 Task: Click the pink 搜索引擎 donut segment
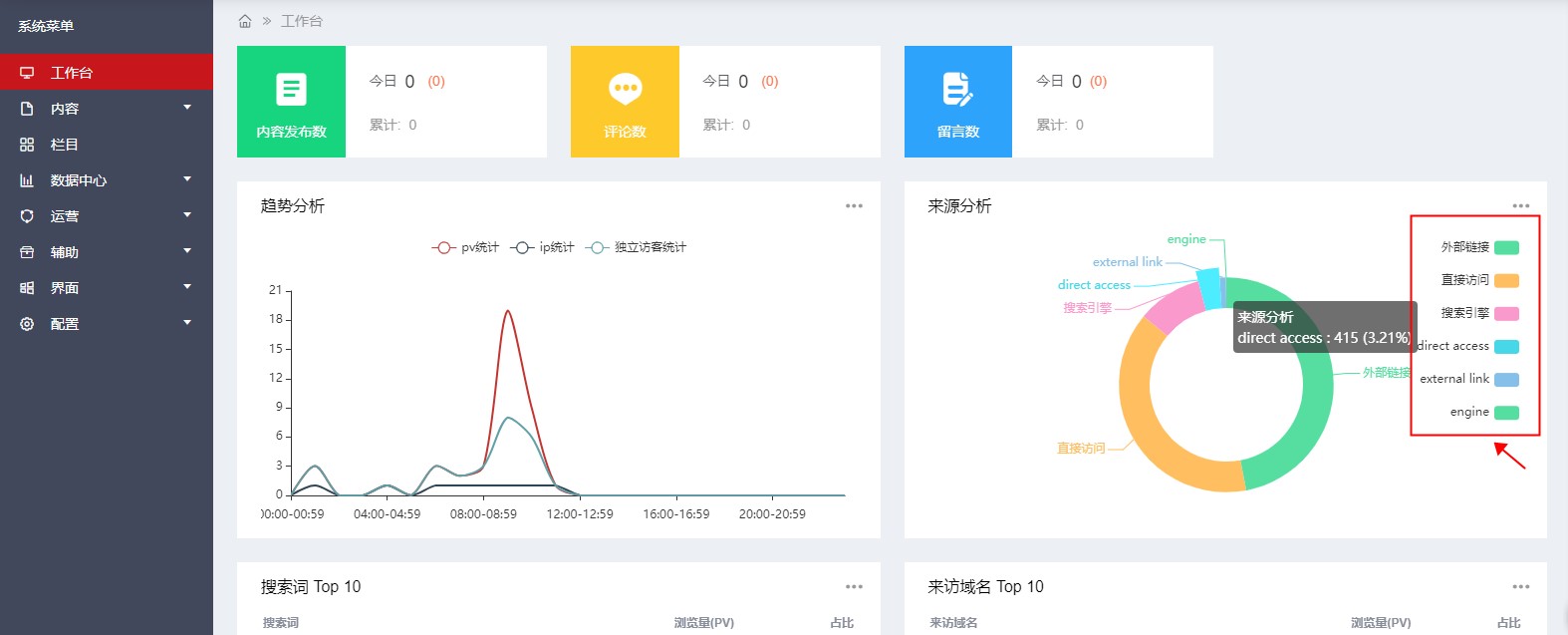1176,307
